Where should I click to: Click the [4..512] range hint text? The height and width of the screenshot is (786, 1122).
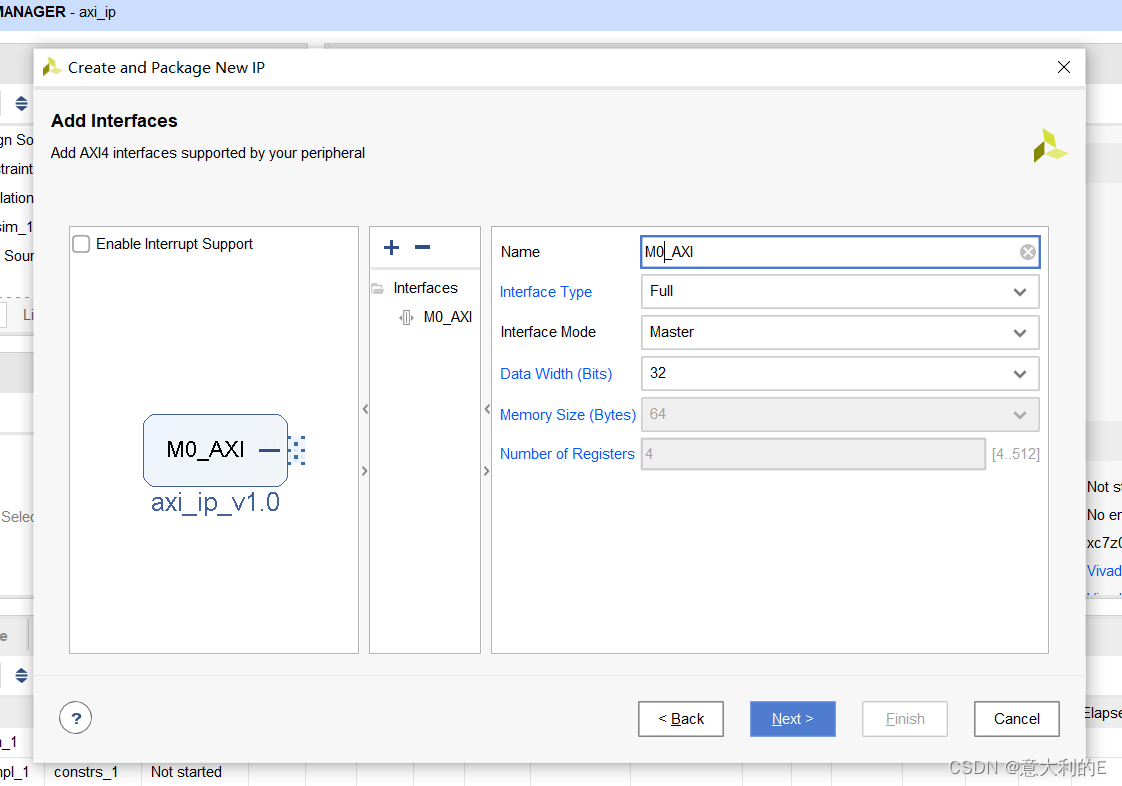point(1015,454)
